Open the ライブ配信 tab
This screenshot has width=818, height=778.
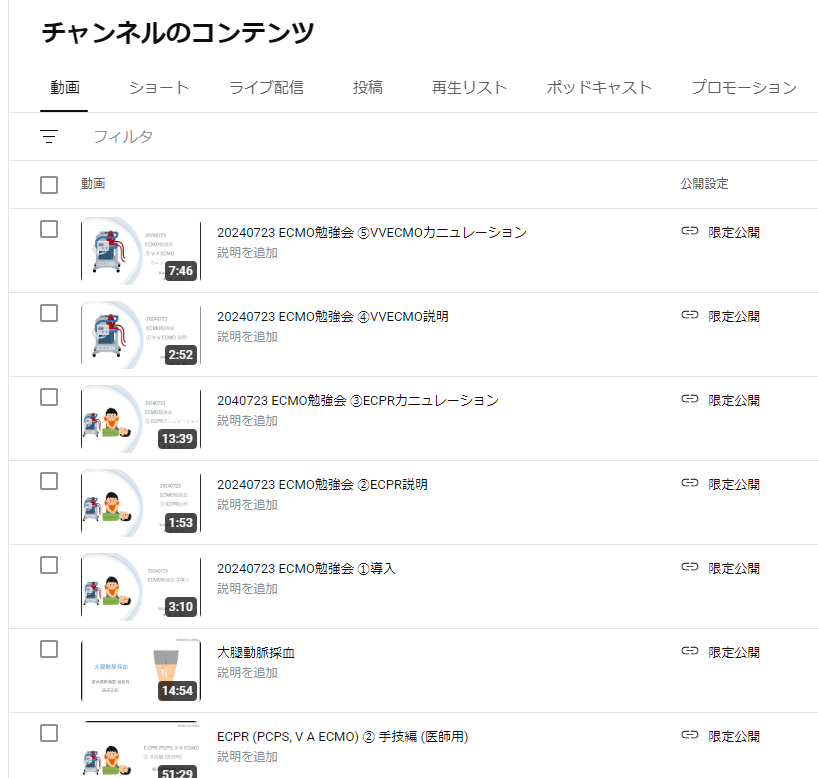[266, 88]
